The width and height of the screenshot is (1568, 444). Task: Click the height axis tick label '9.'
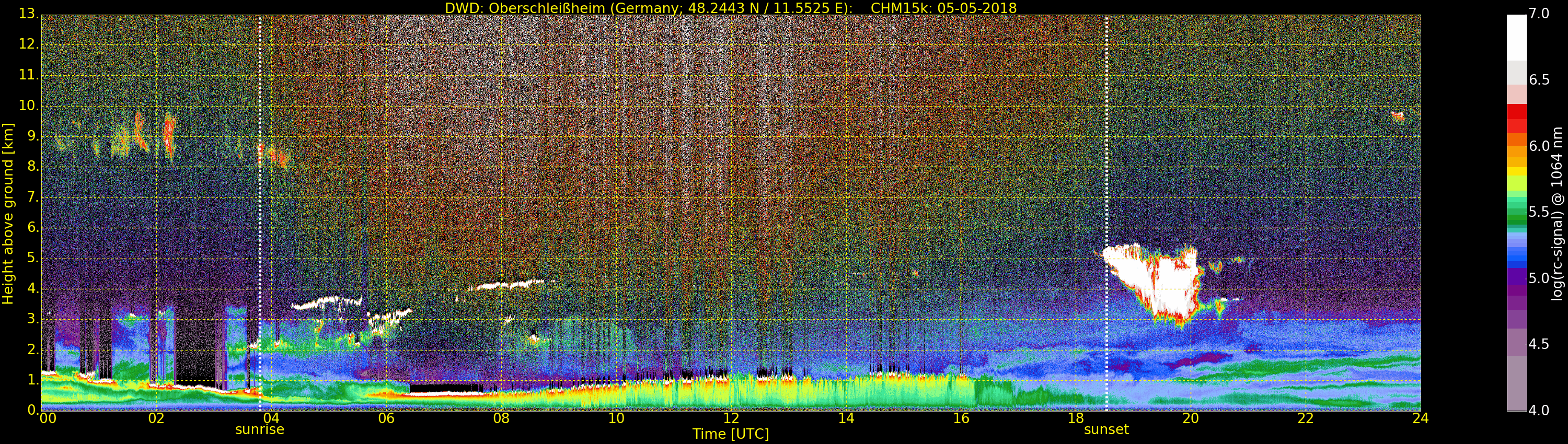point(33,136)
